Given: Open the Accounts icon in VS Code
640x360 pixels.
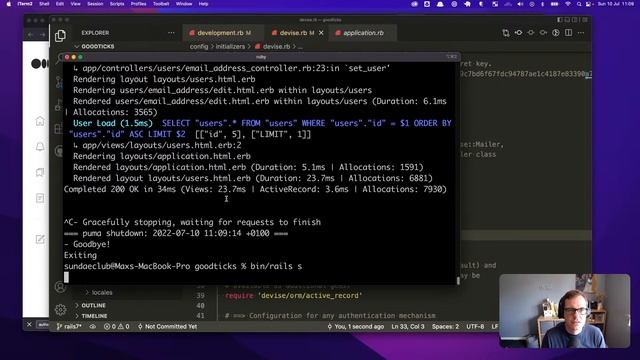Looking at the screenshot, I should click(60, 287).
